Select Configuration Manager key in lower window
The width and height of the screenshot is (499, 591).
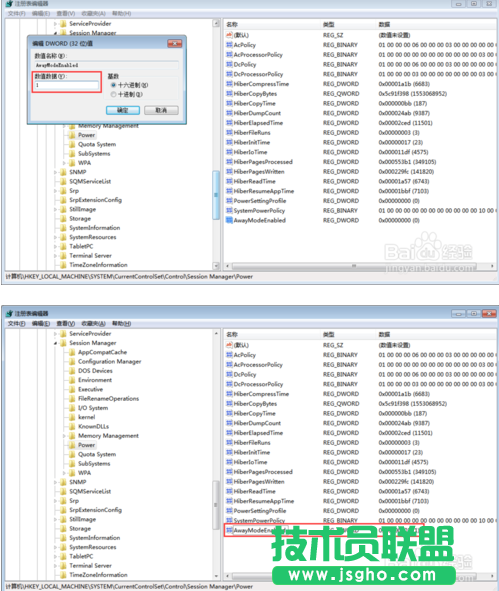coord(110,361)
